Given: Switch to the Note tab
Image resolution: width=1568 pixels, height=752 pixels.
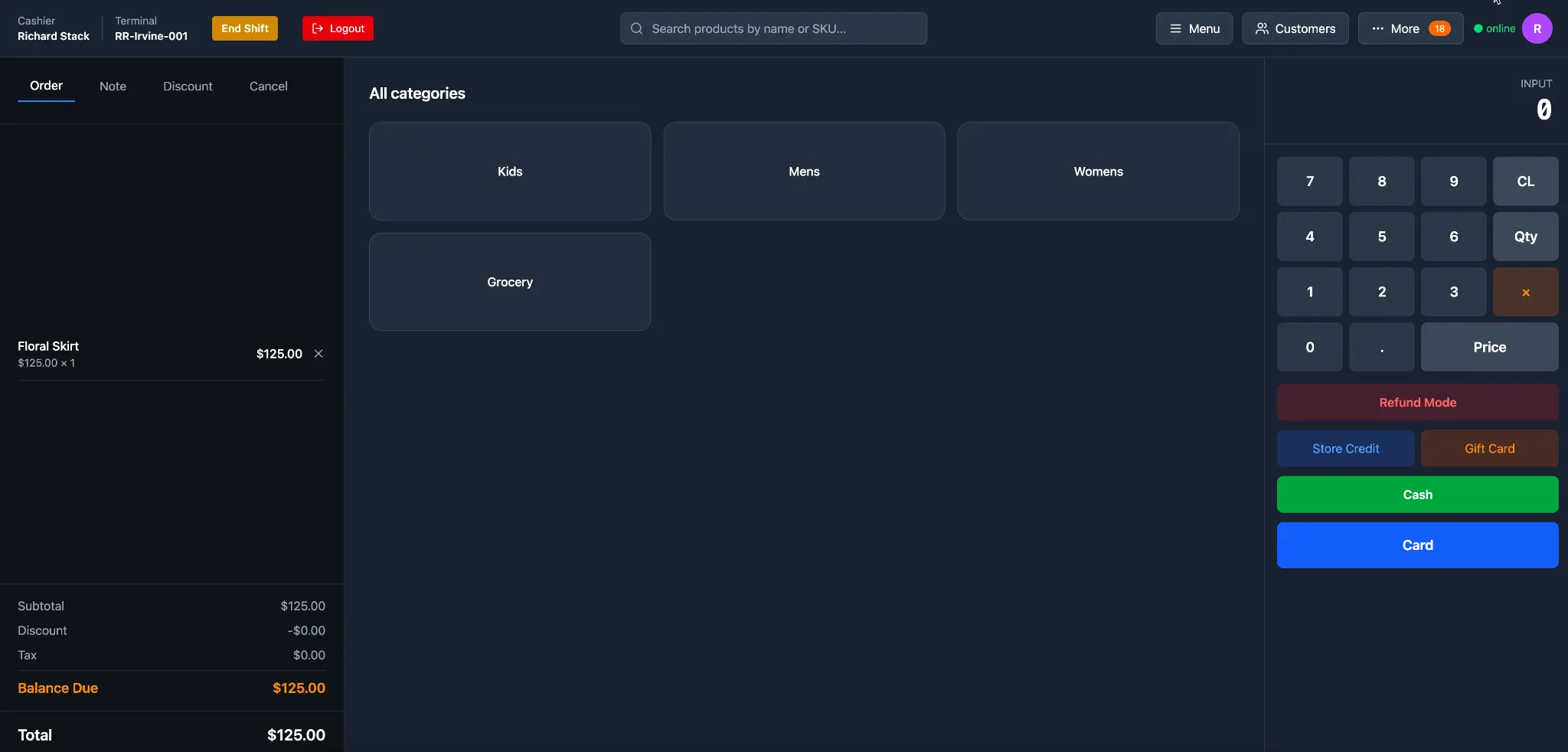Looking at the screenshot, I should [113, 87].
